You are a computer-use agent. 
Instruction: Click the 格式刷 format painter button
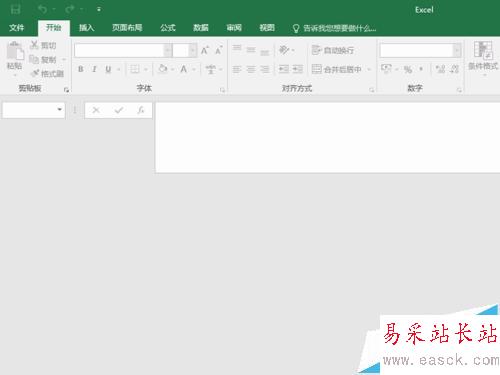point(47,74)
